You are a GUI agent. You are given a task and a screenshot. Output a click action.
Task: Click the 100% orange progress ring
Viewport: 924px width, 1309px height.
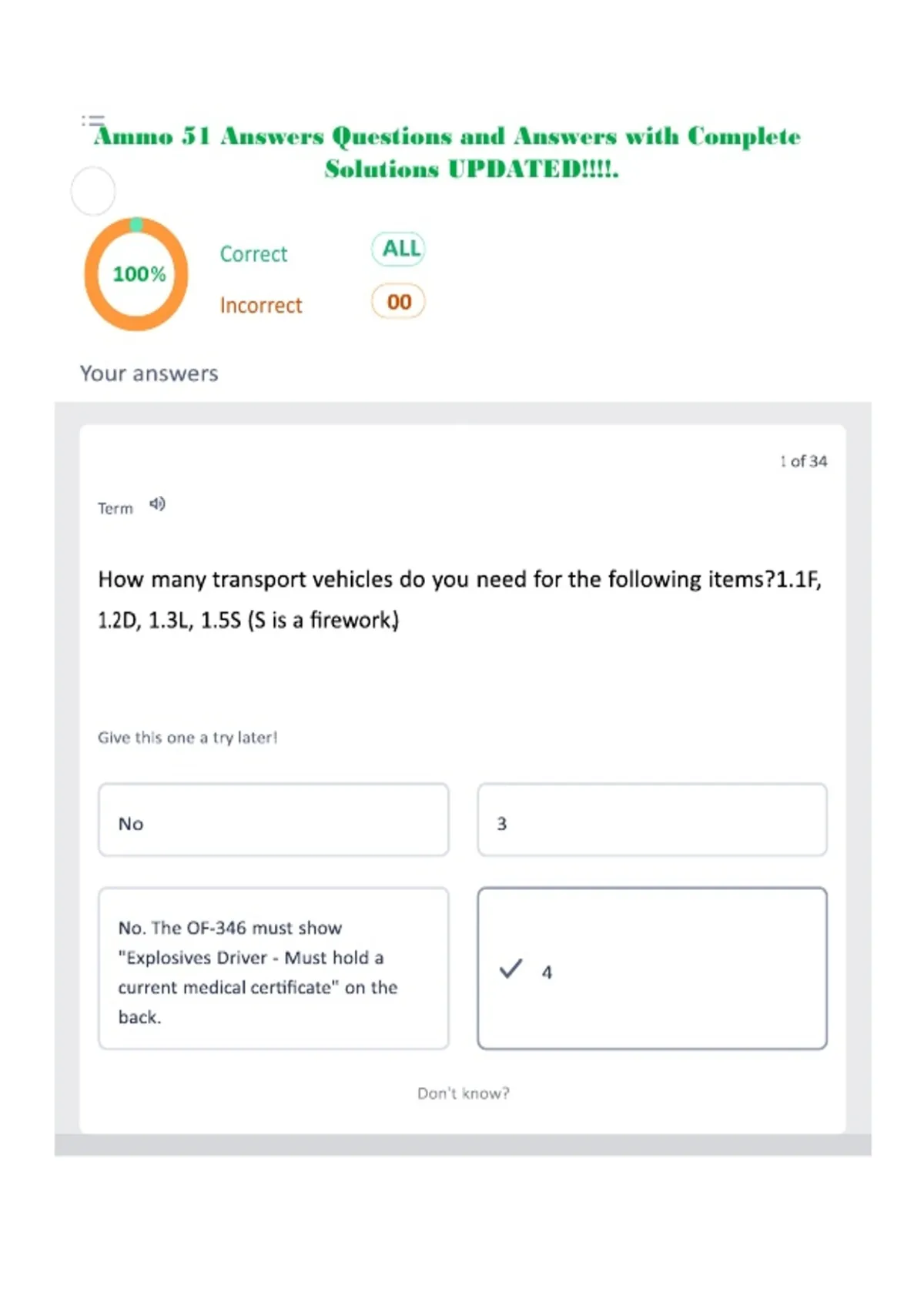pyautogui.click(x=136, y=274)
